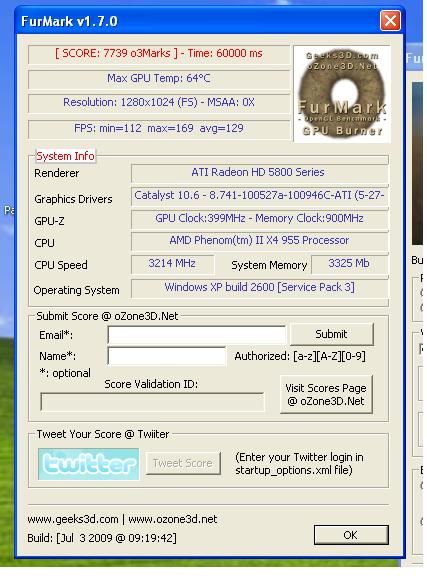Click the Windows XP build 2600 value
This screenshot has width=427, height=583.
pos(259,287)
